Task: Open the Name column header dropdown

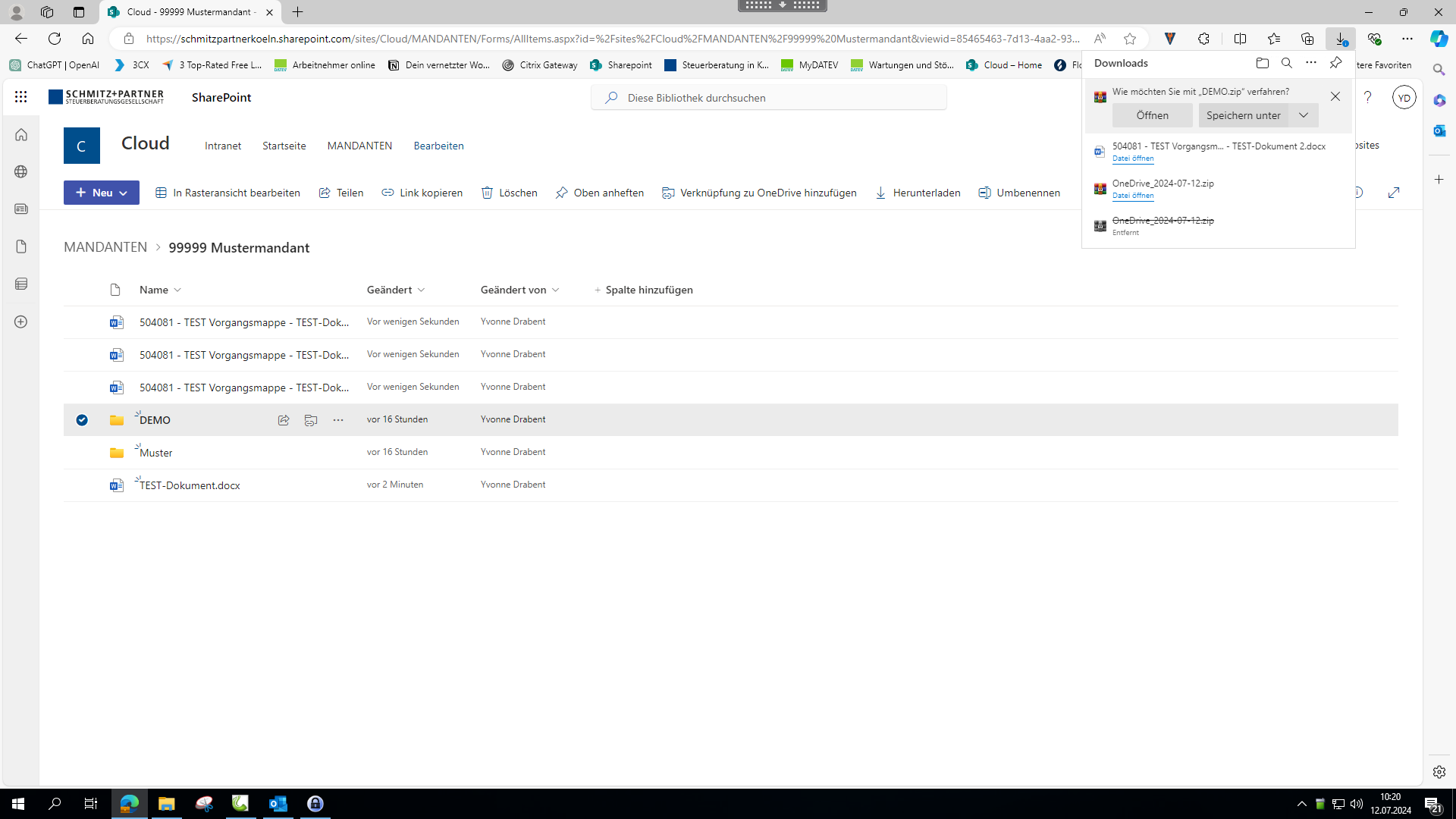Action: [x=177, y=290]
